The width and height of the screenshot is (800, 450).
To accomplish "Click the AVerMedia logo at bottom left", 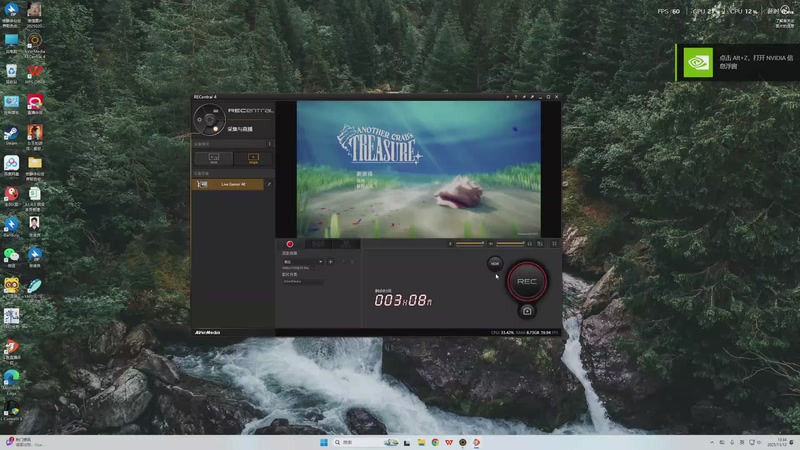I will [x=207, y=332].
